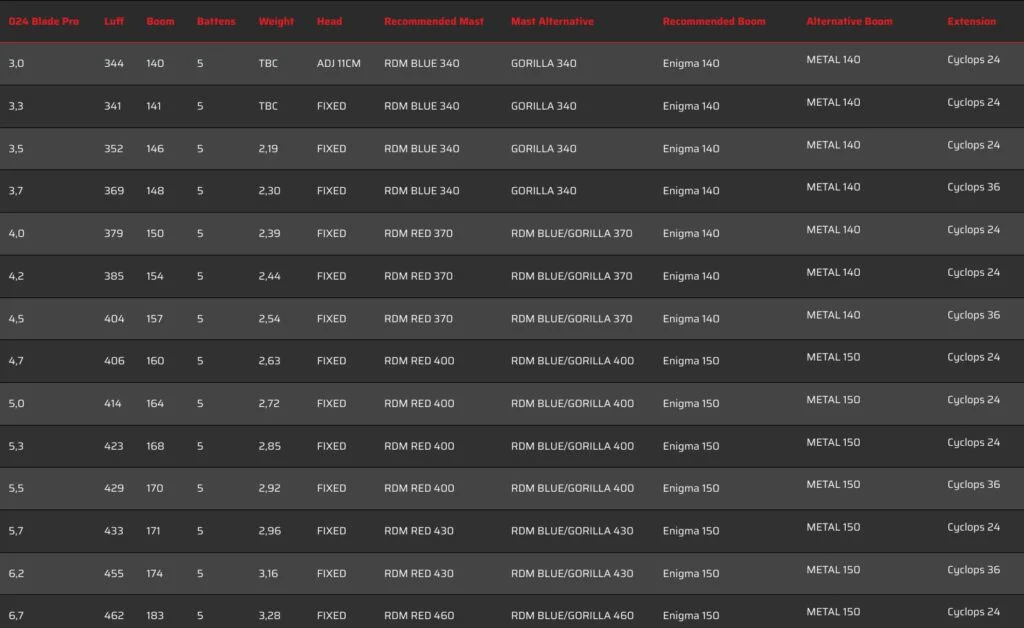Select the "Luff" column header
The width and height of the screenshot is (1024, 628).
[x=114, y=22]
